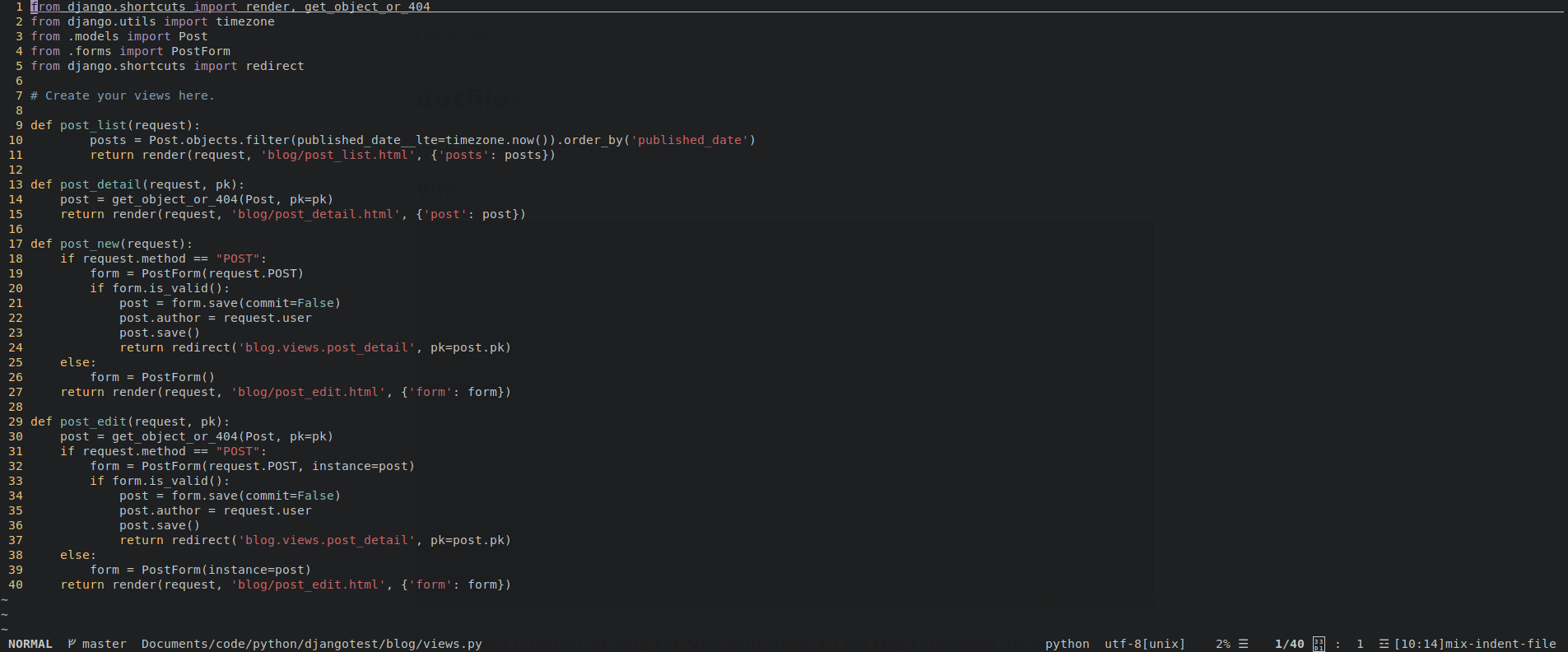Image resolution: width=1568 pixels, height=652 pixels.
Task: Click the trailing icon before the mix-indent-file warning
Action: [1384, 644]
